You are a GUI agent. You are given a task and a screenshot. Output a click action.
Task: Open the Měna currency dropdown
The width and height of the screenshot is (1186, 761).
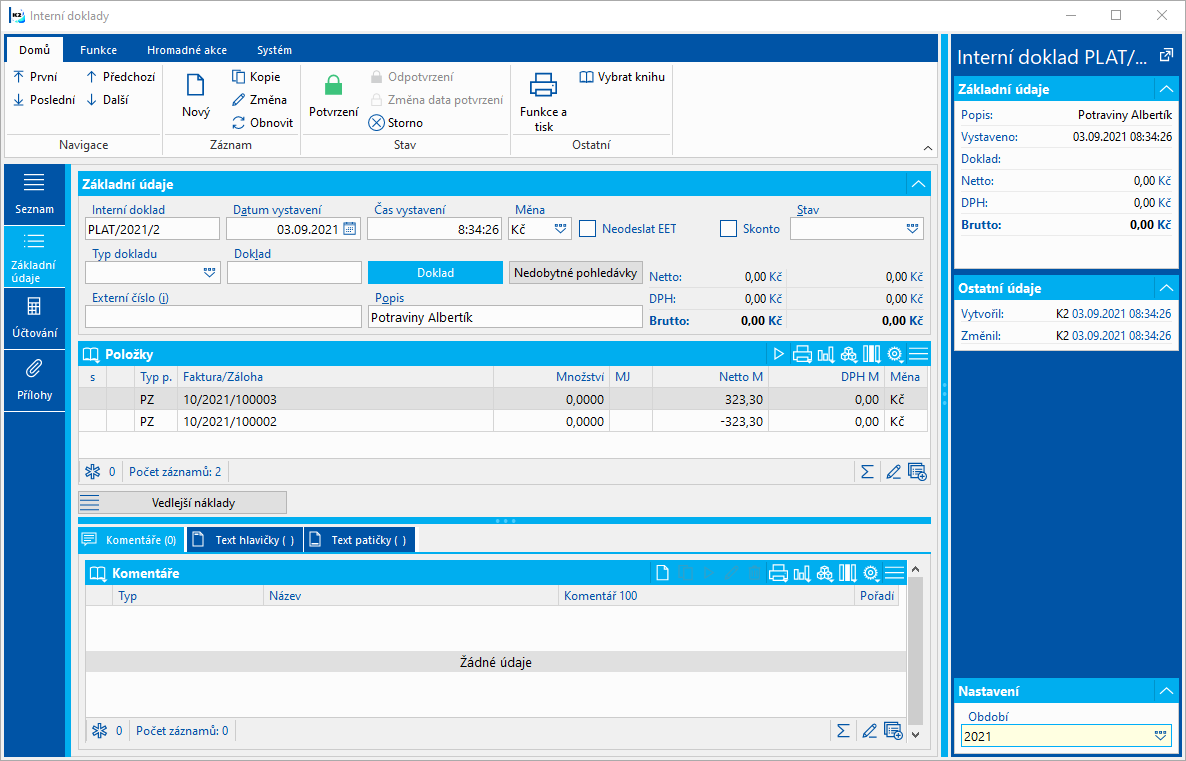pyautogui.click(x=561, y=229)
